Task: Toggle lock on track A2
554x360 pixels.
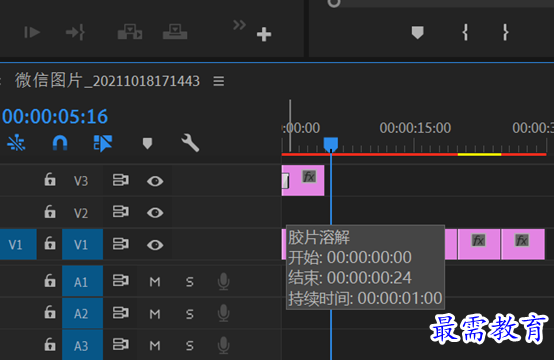Action: (x=50, y=313)
